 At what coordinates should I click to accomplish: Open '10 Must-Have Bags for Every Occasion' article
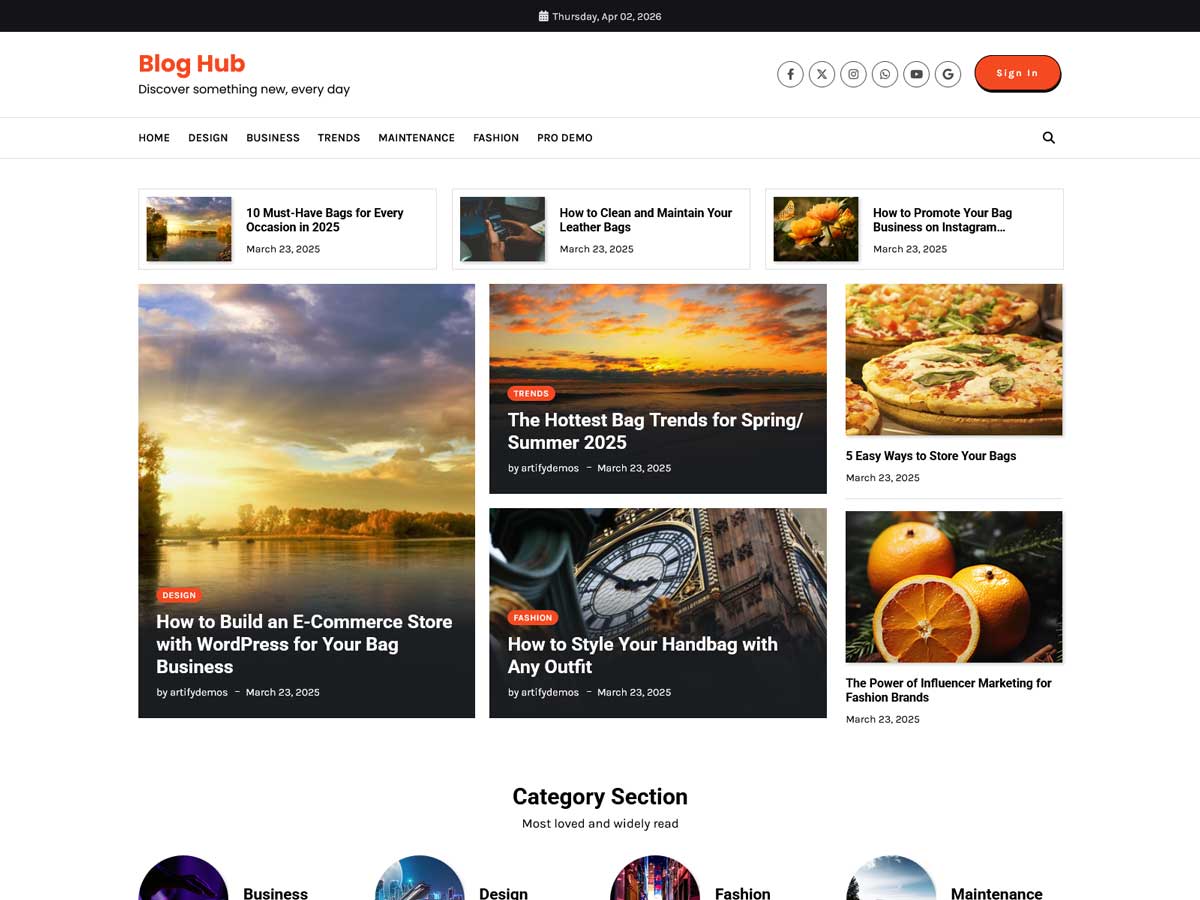[x=324, y=220]
